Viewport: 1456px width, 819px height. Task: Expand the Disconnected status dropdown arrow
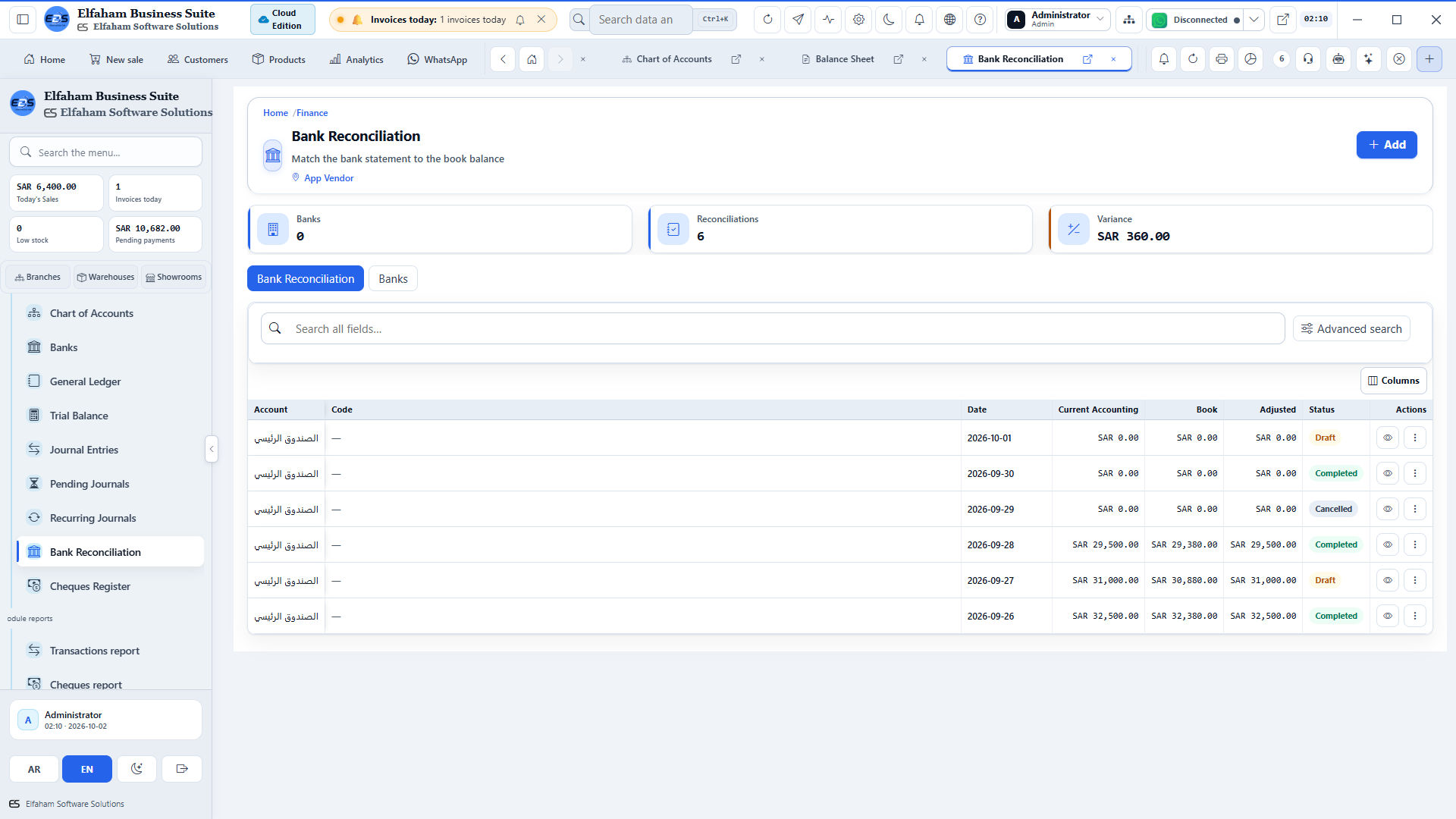pos(1254,20)
